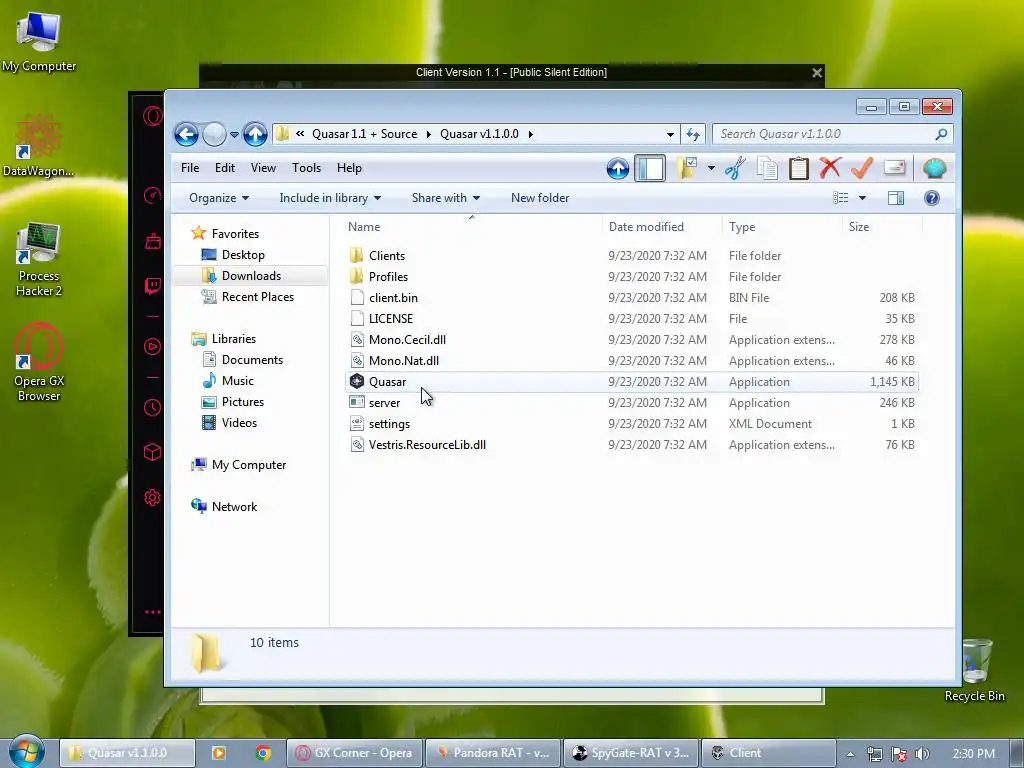
Task: Expand the address bar history dropdown
Action: (670, 135)
